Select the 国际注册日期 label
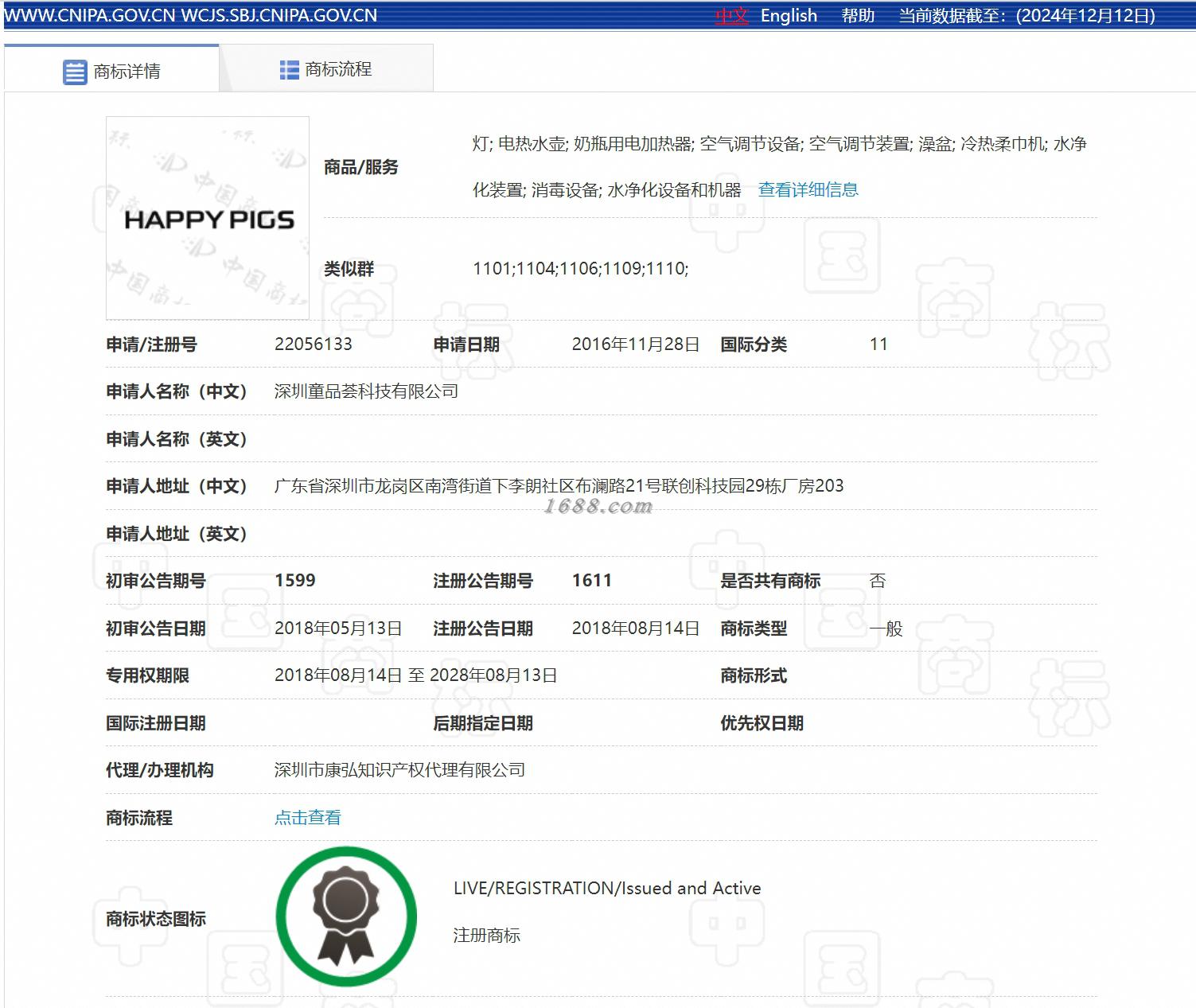The image size is (1196, 1008). 156,722
